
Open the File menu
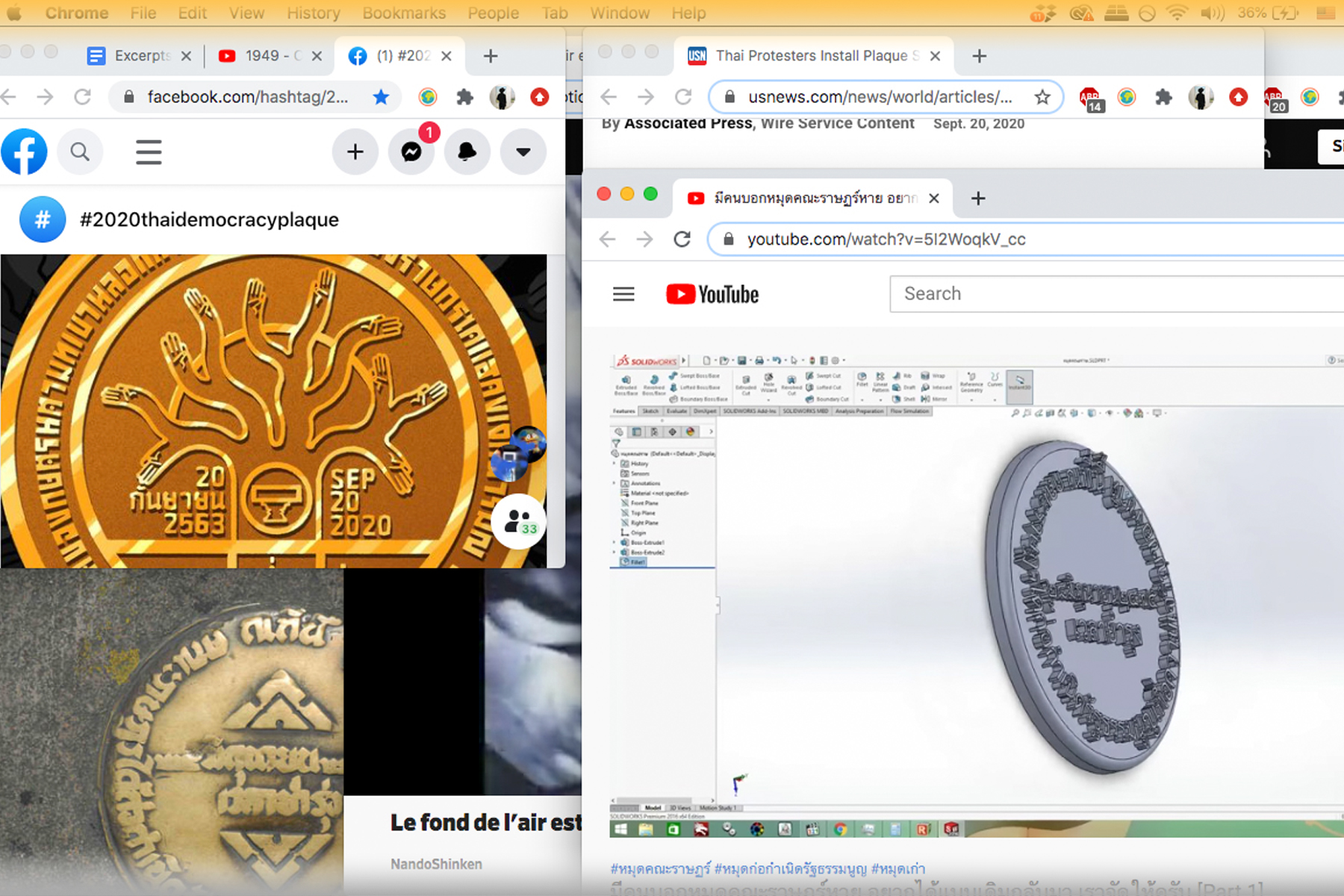[143, 13]
